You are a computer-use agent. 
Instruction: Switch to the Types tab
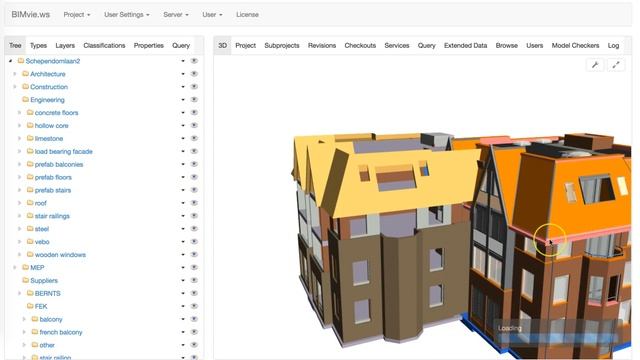38,45
